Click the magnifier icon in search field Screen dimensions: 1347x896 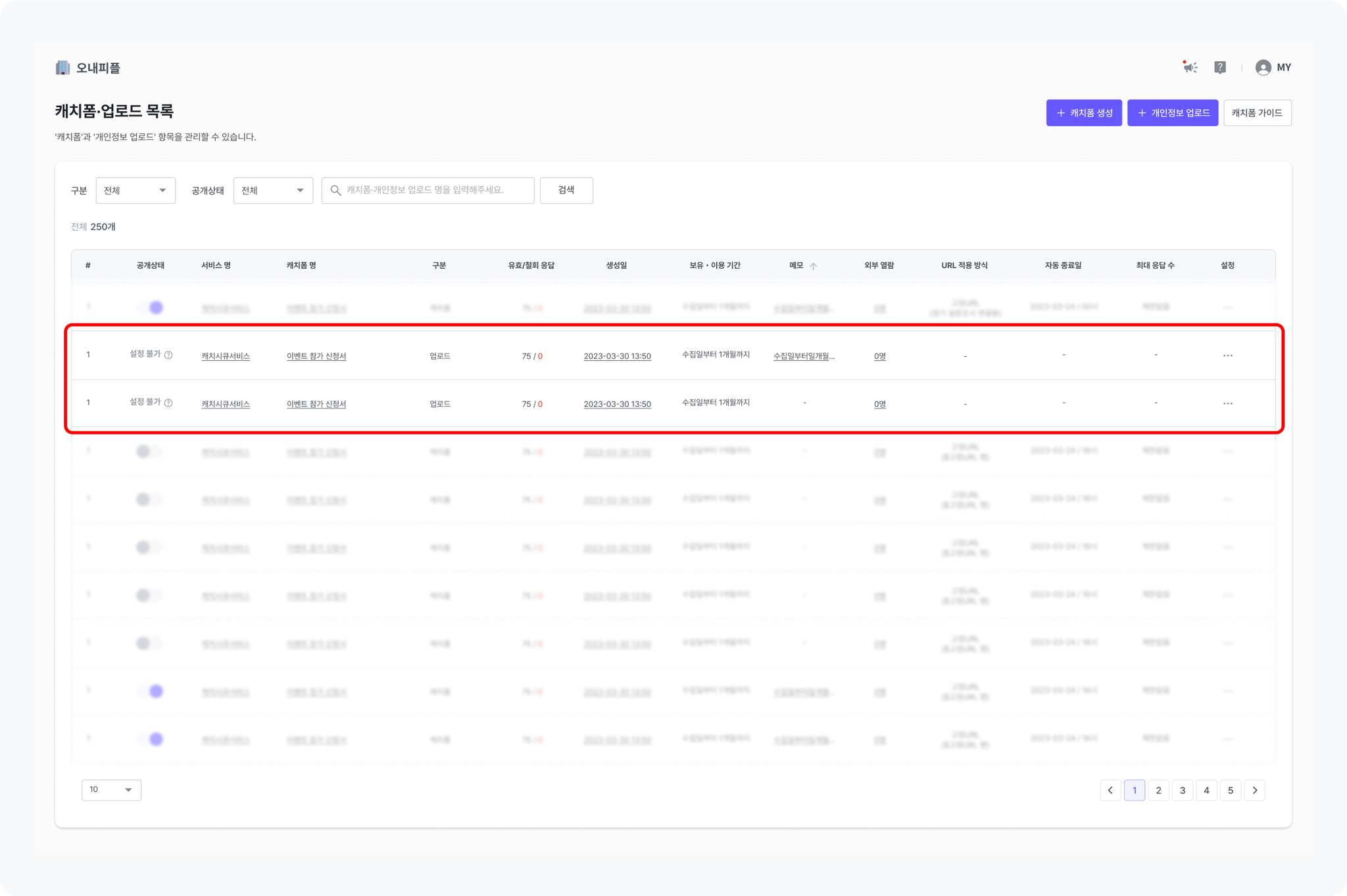coord(335,190)
